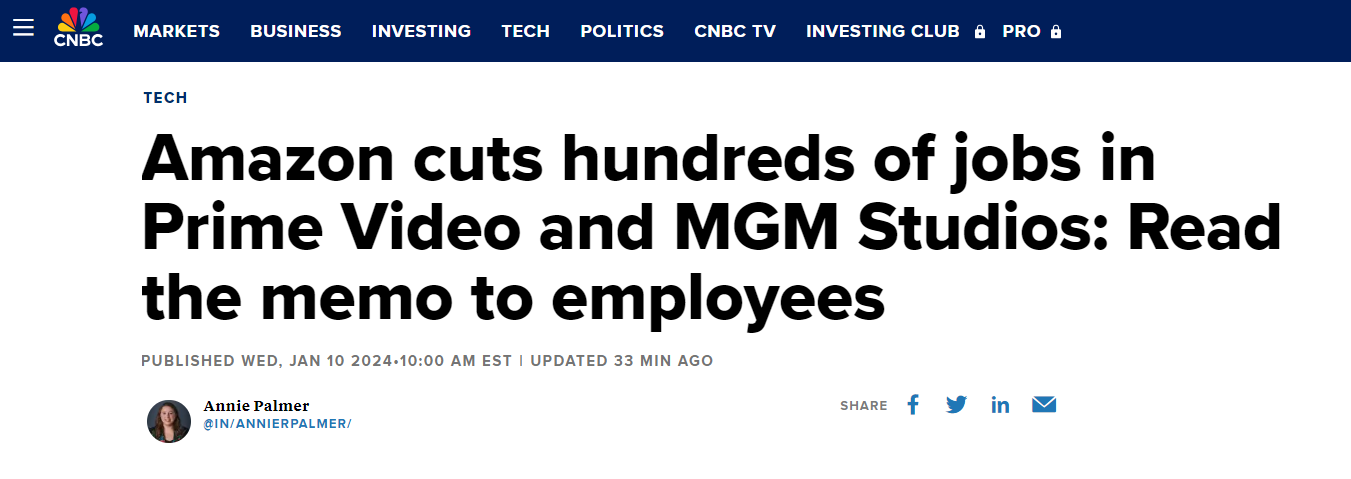The height and width of the screenshot is (479, 1351).
Task: Open the Investing Club link
Action: (882, 31)
